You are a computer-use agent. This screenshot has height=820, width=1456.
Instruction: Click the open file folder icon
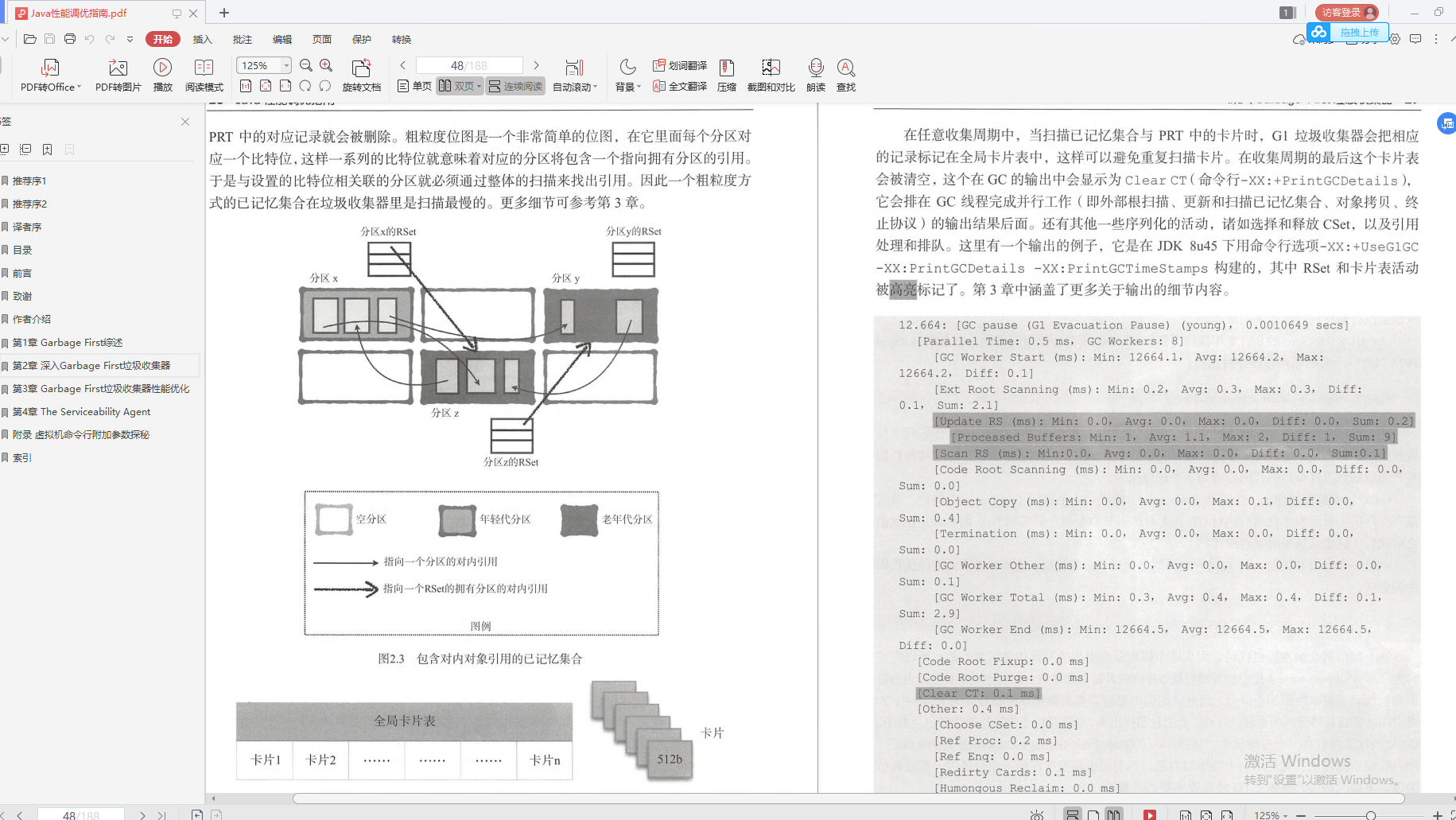click(30, 39)
